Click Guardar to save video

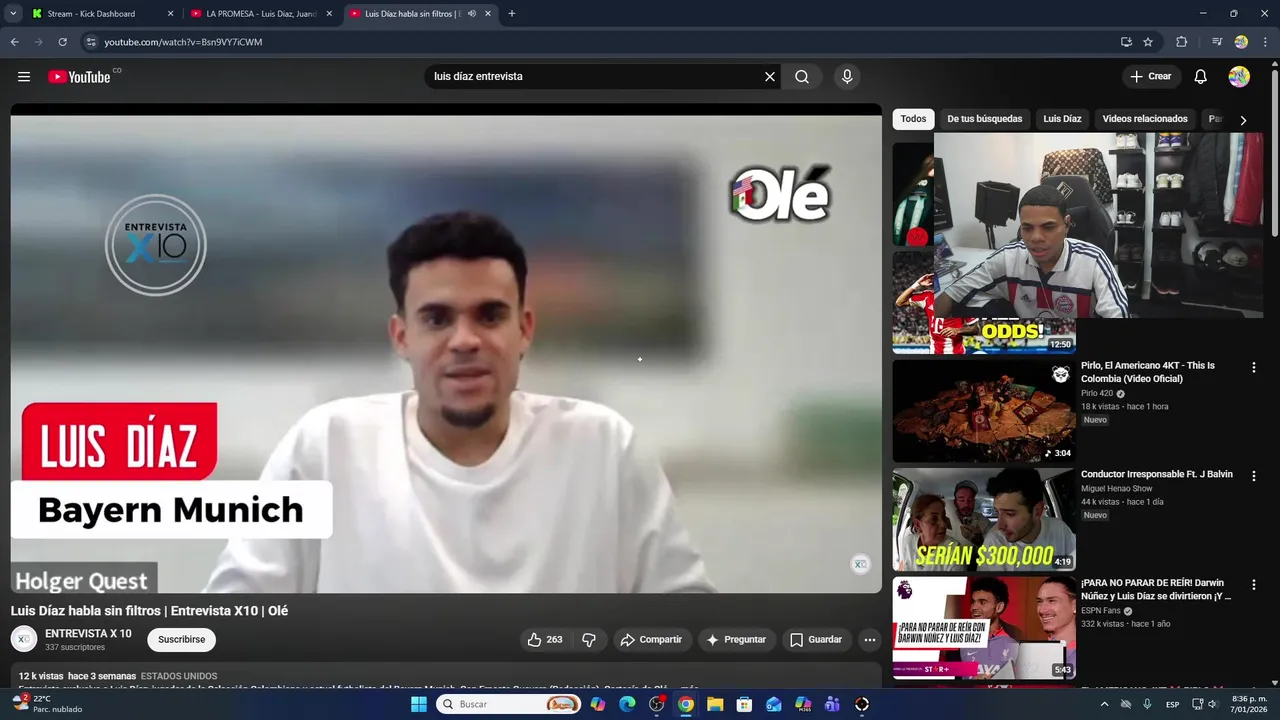point(816,640)
